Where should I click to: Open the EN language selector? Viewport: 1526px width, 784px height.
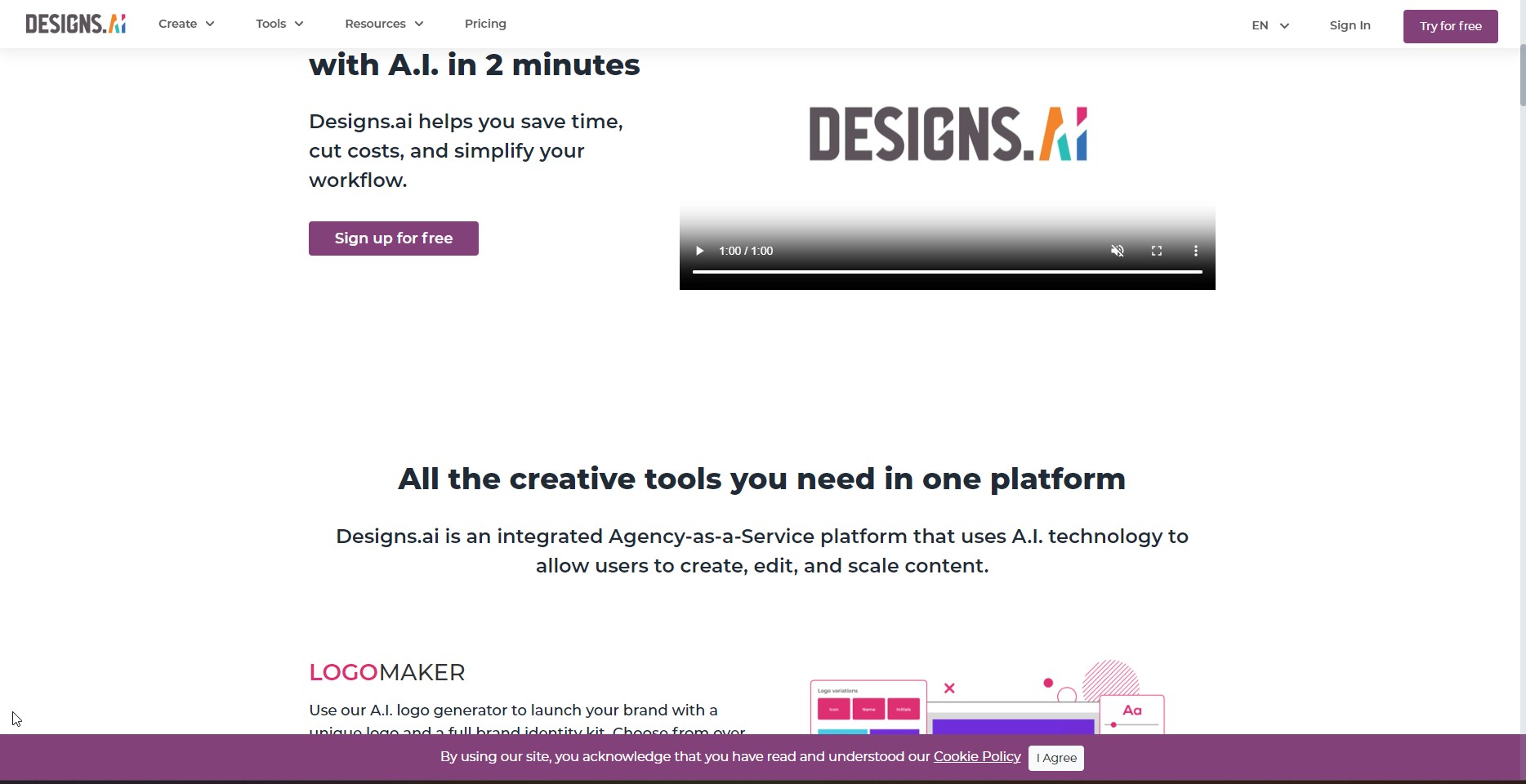point(1271,25)
